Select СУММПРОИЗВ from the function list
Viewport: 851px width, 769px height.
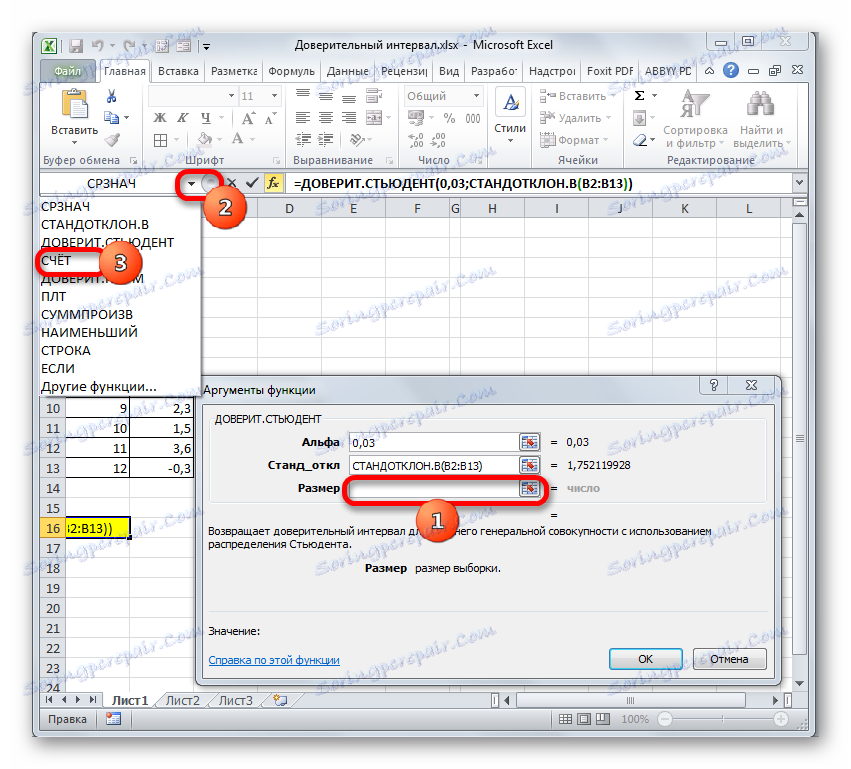87,315
